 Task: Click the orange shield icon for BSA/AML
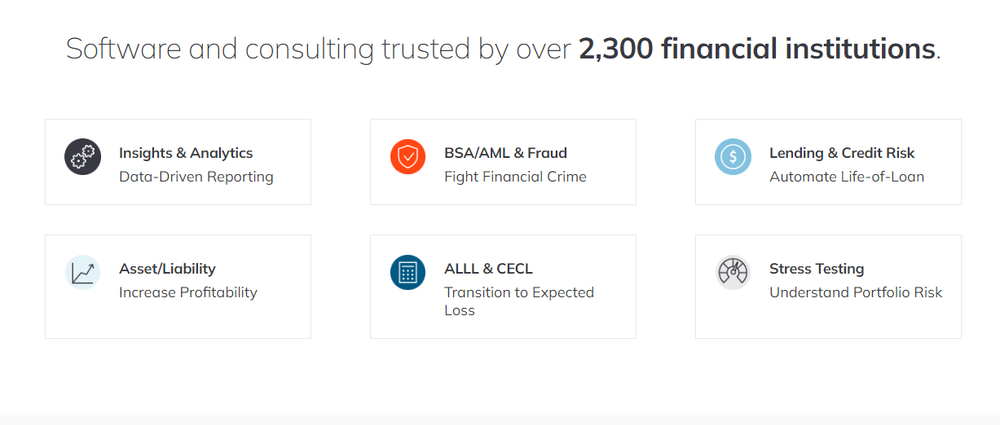click(408, 157)
